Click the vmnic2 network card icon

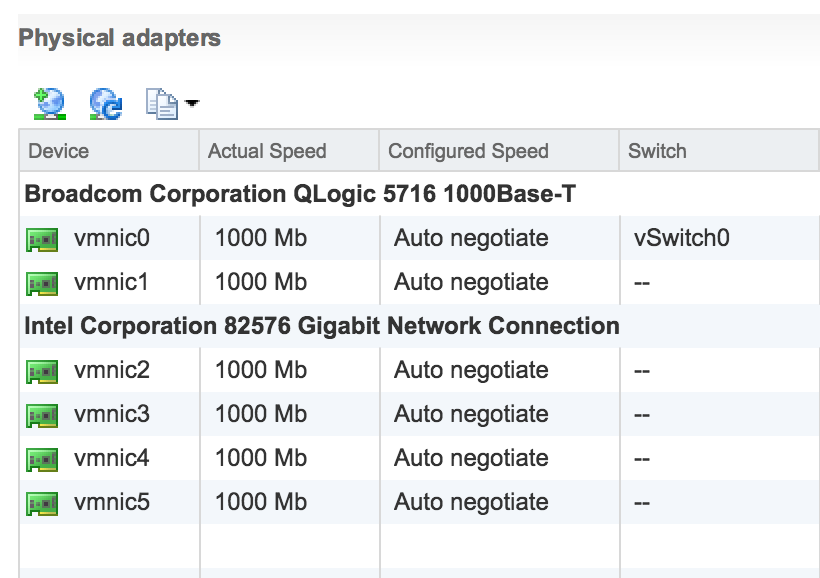pos(42,372)
